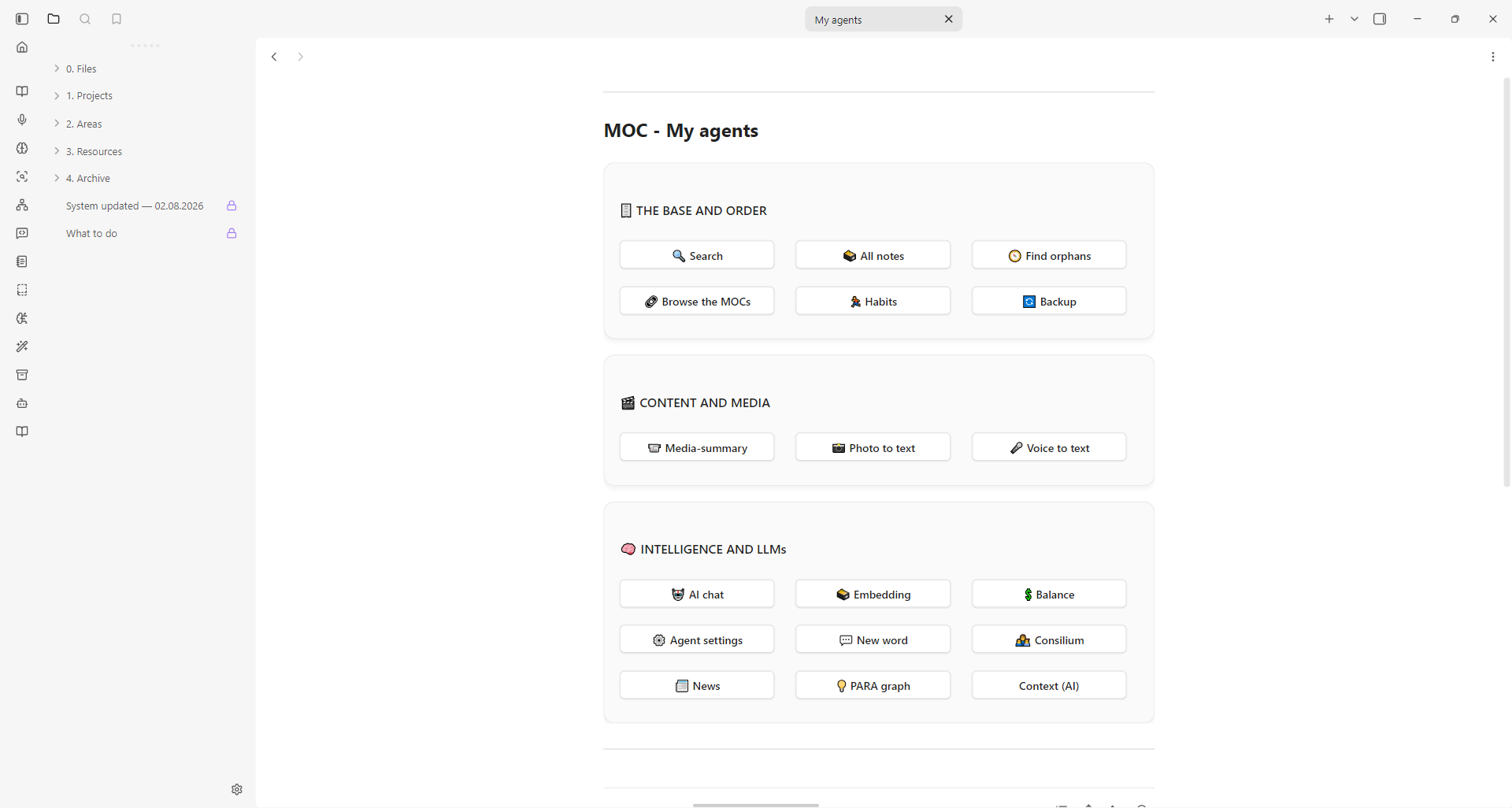Open the What to do note

(x=91, y=234)
